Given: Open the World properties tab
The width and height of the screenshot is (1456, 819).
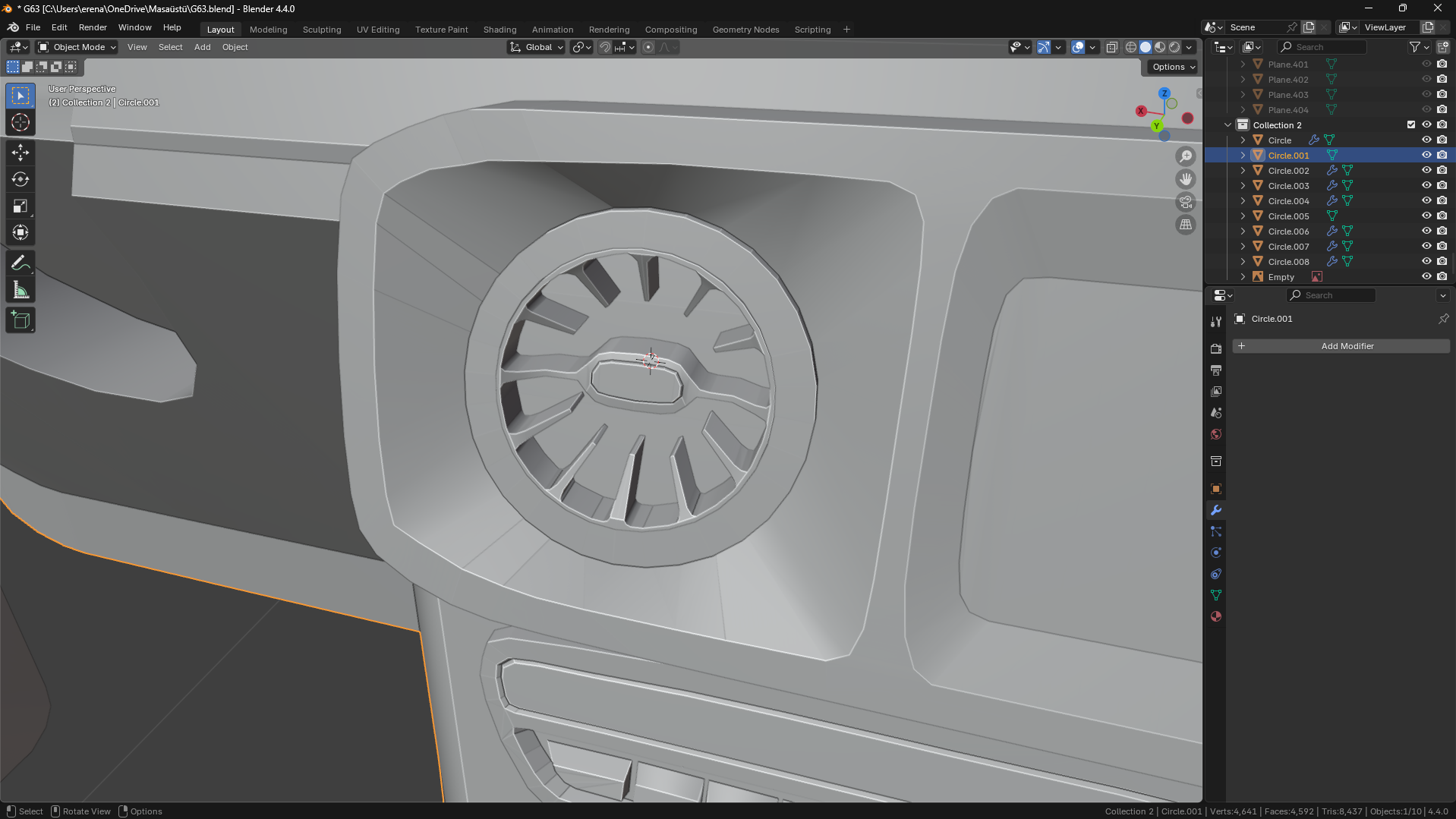Looking at the screenshot, I should click(1216, 434).
